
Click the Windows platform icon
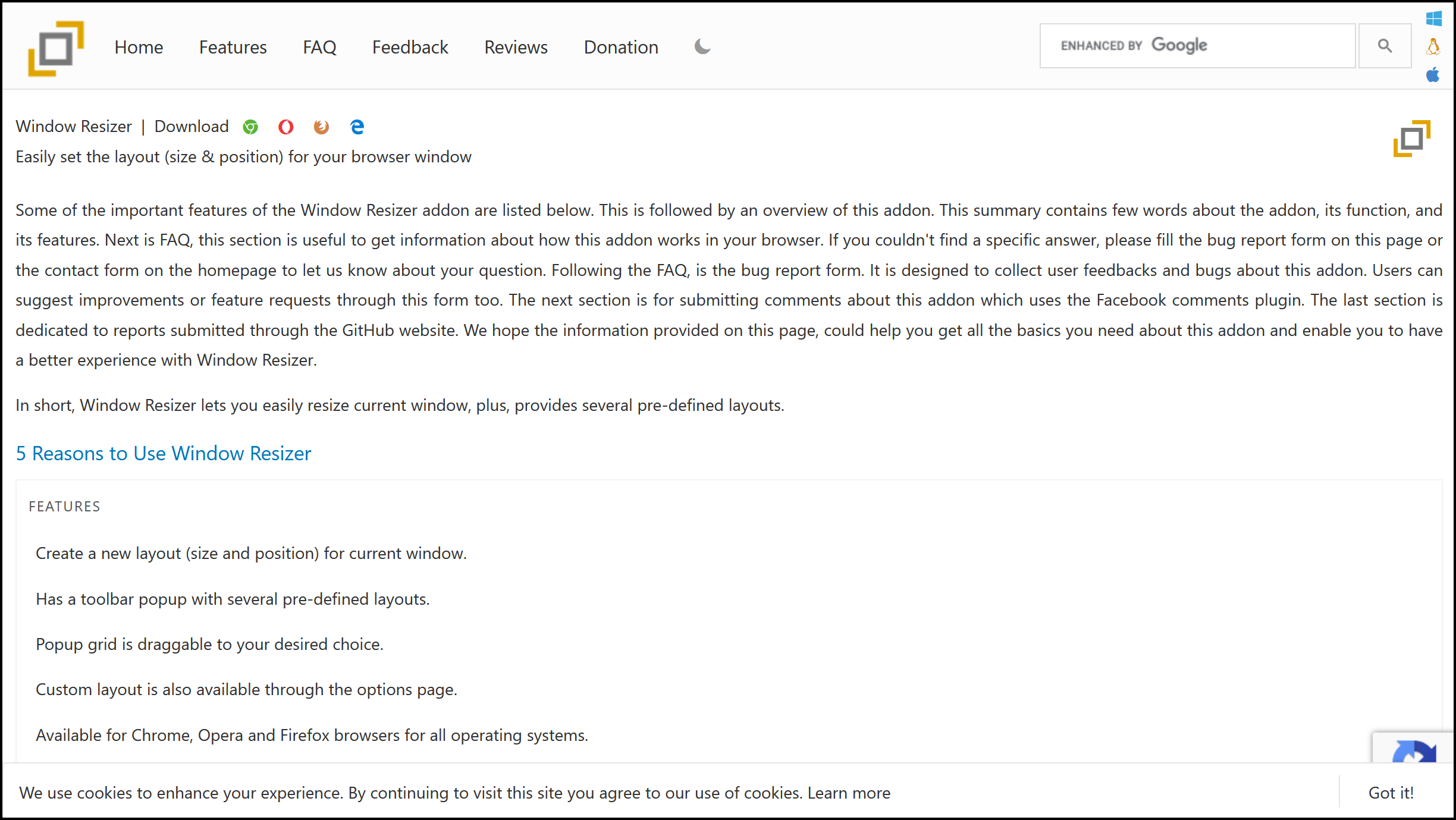click(1433, 18)
